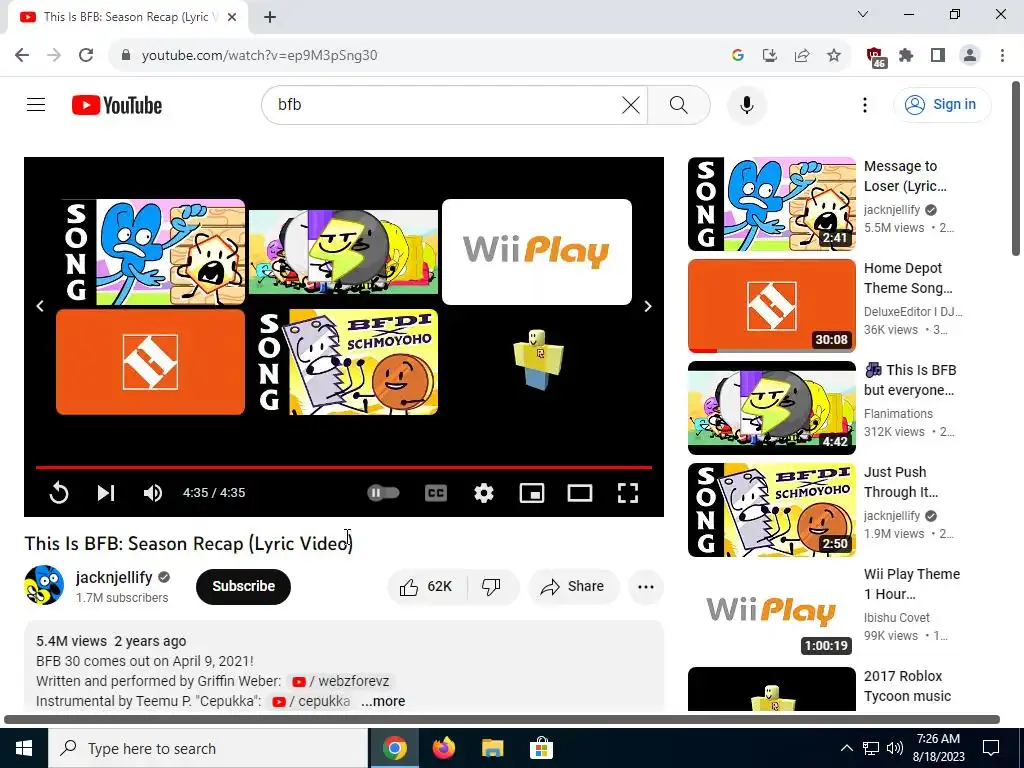
Task: Click the address bar URL
Action: 259,55
